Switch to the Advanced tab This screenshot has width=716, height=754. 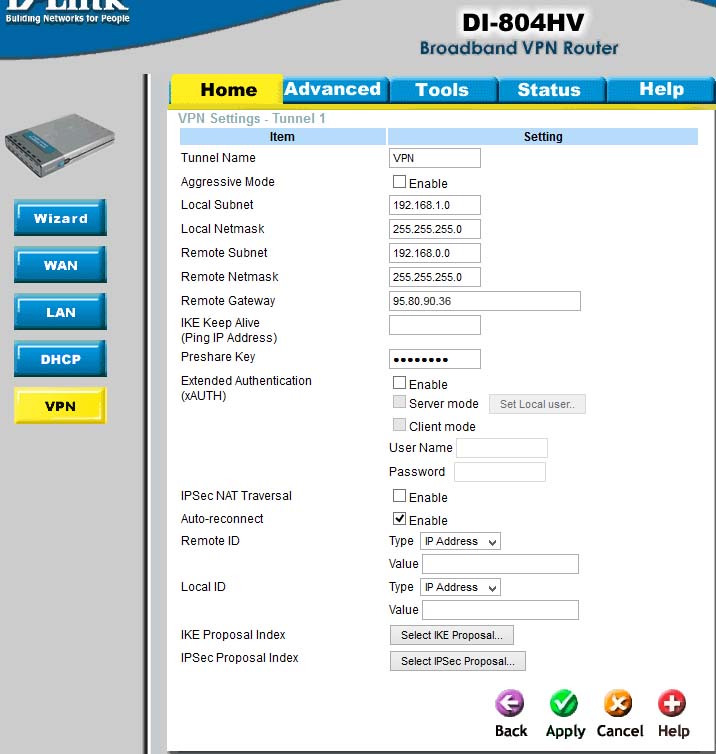click(335, 89)
